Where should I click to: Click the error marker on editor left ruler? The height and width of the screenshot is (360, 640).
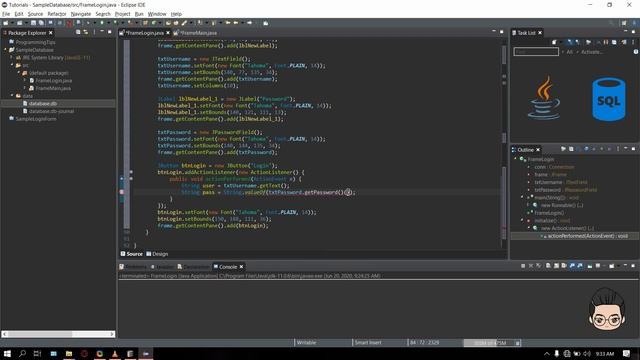coord(122,192)
